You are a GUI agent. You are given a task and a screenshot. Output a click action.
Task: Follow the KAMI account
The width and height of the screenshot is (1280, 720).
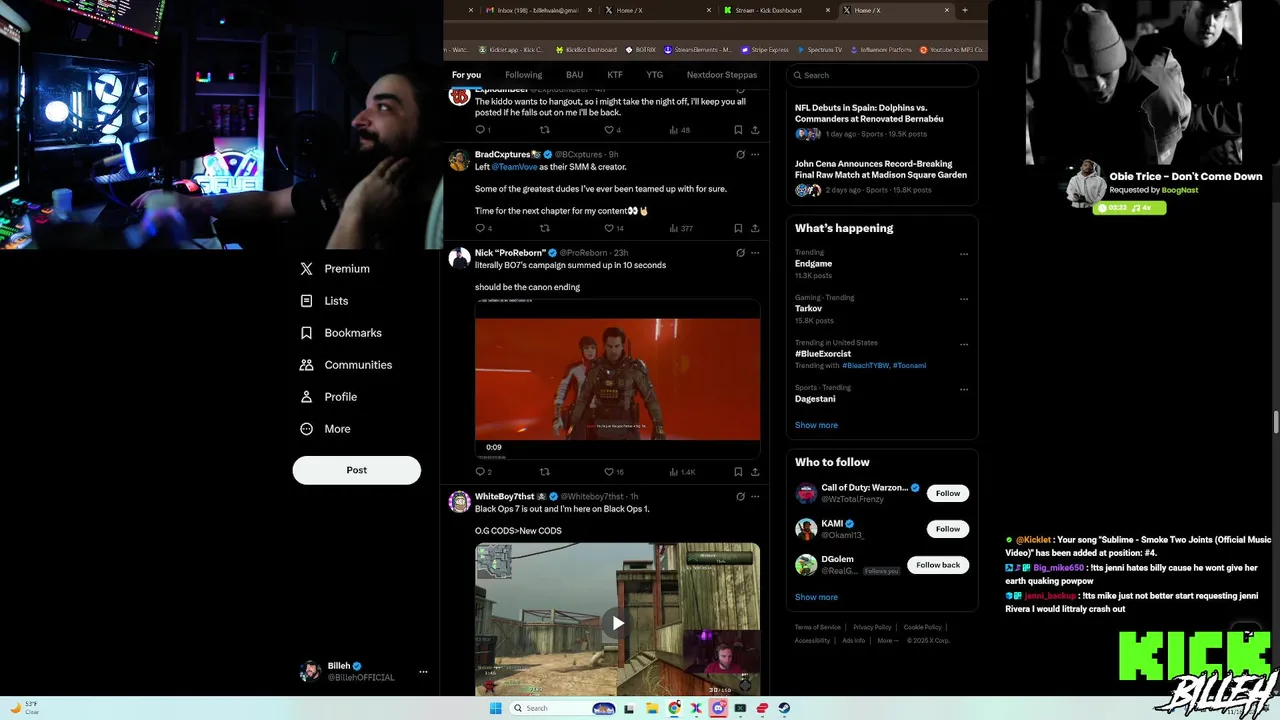pyautogui.click(x=948, y=529)
